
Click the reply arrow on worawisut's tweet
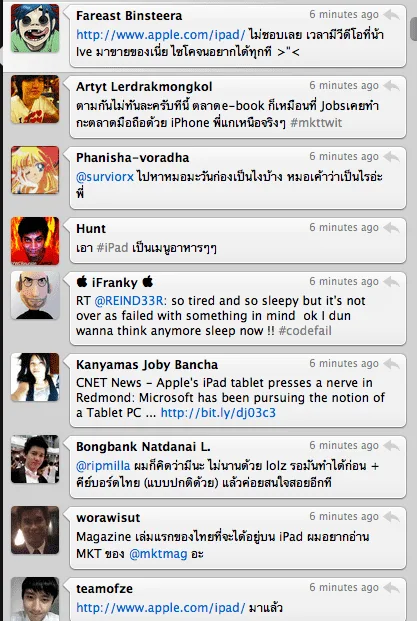click(391, 517)
